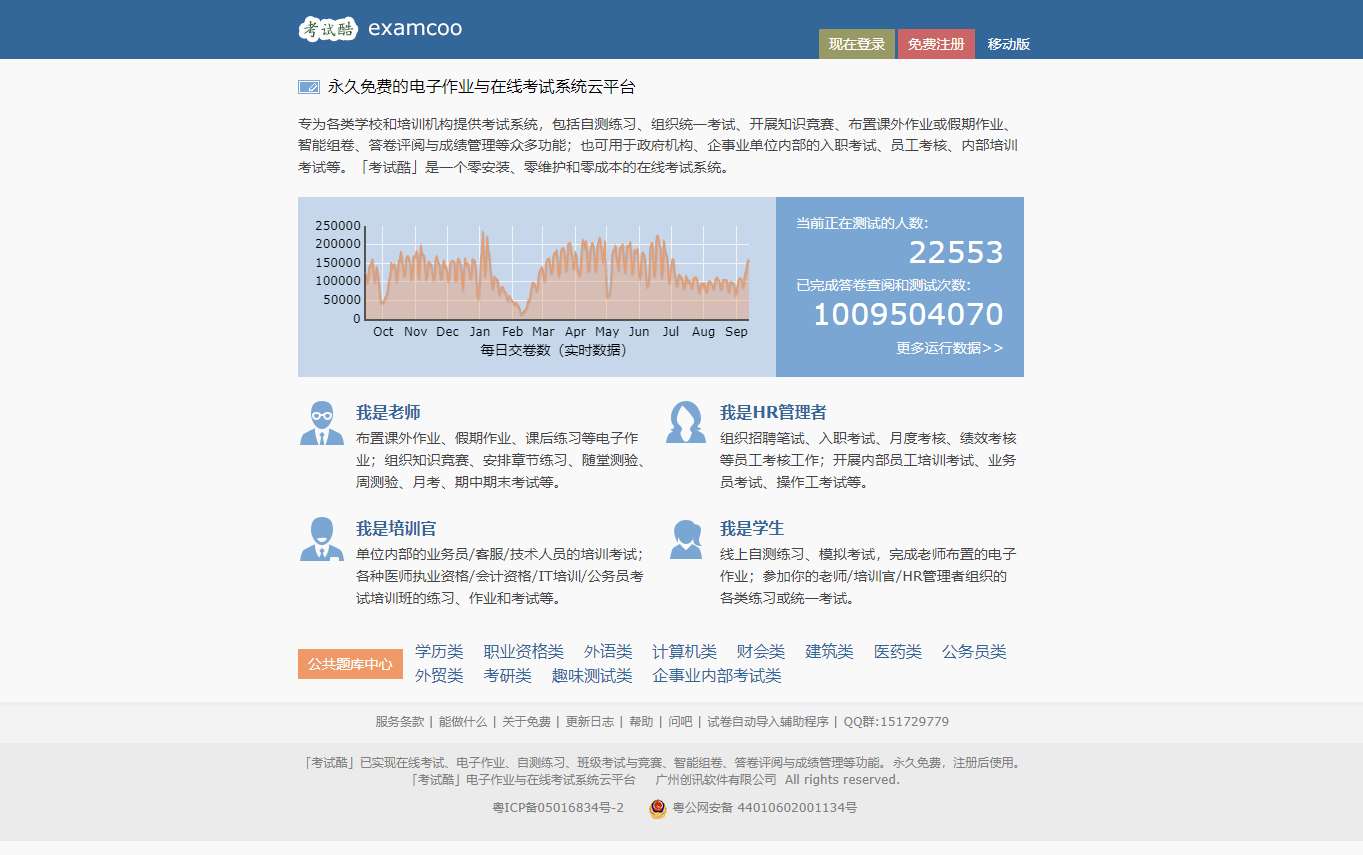Viewport: 1363px width, 855px height.
Task: Click the teacher avatar icon beside 我是老师
Action: [322, 423]
